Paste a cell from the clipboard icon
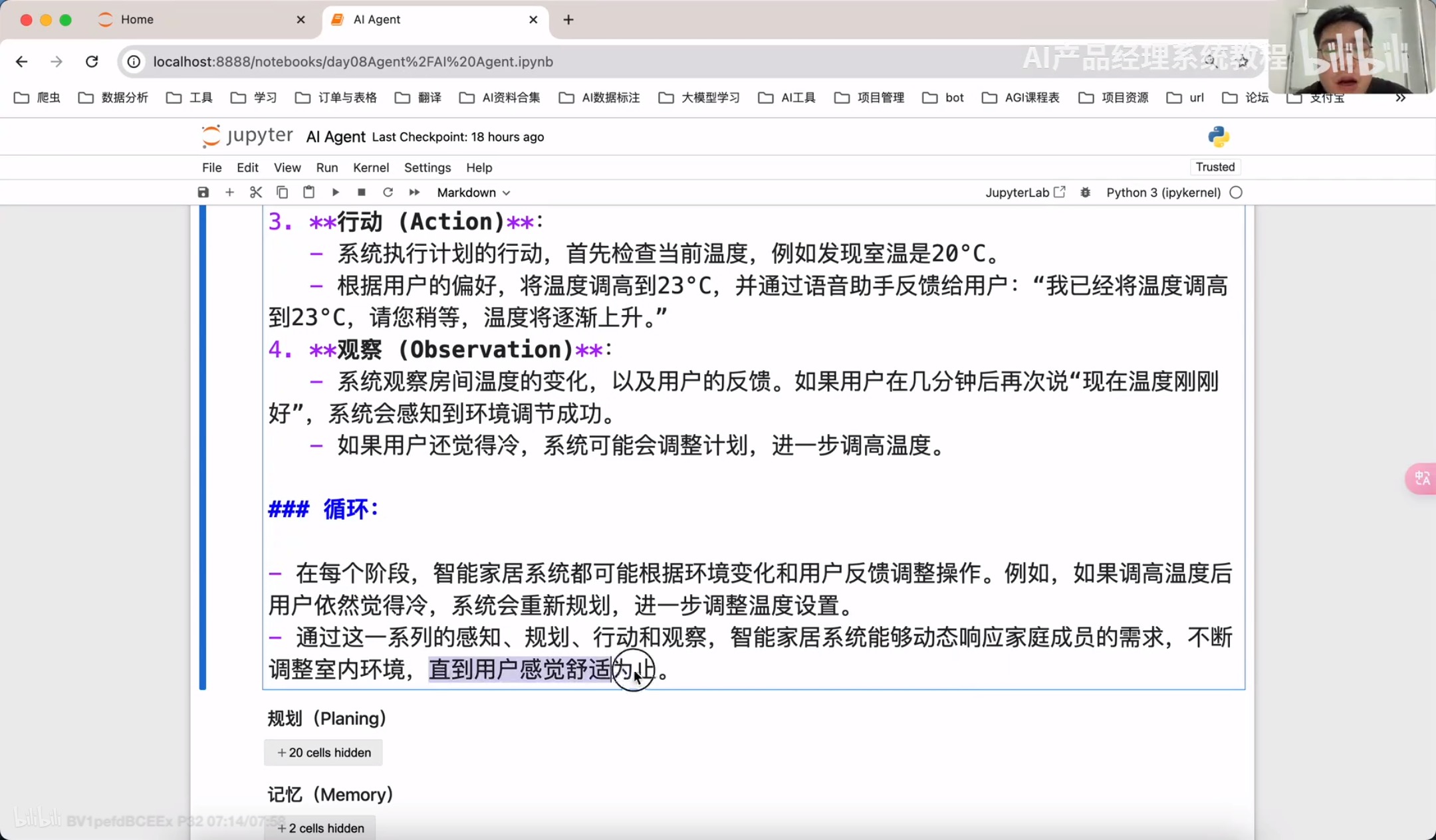This screenshot has width=1436, height=840. 308,193
